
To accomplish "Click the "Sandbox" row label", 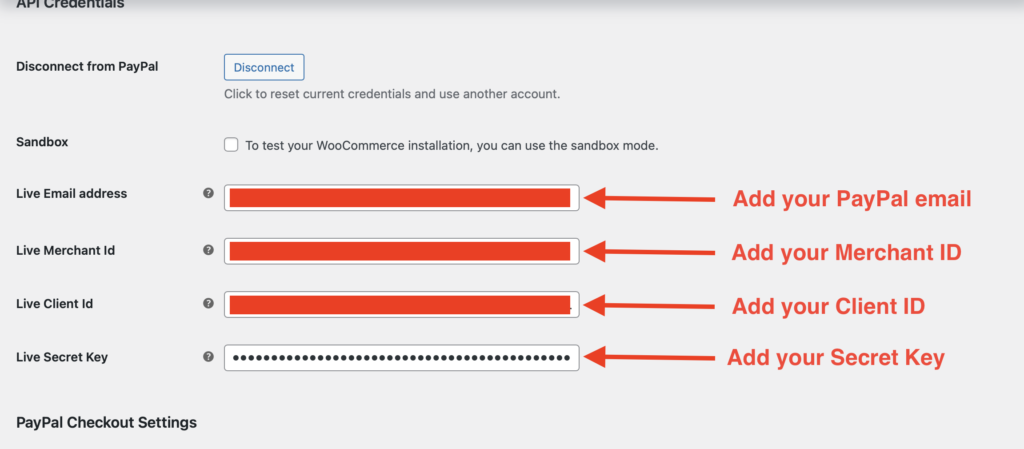I will coord(42,142).
